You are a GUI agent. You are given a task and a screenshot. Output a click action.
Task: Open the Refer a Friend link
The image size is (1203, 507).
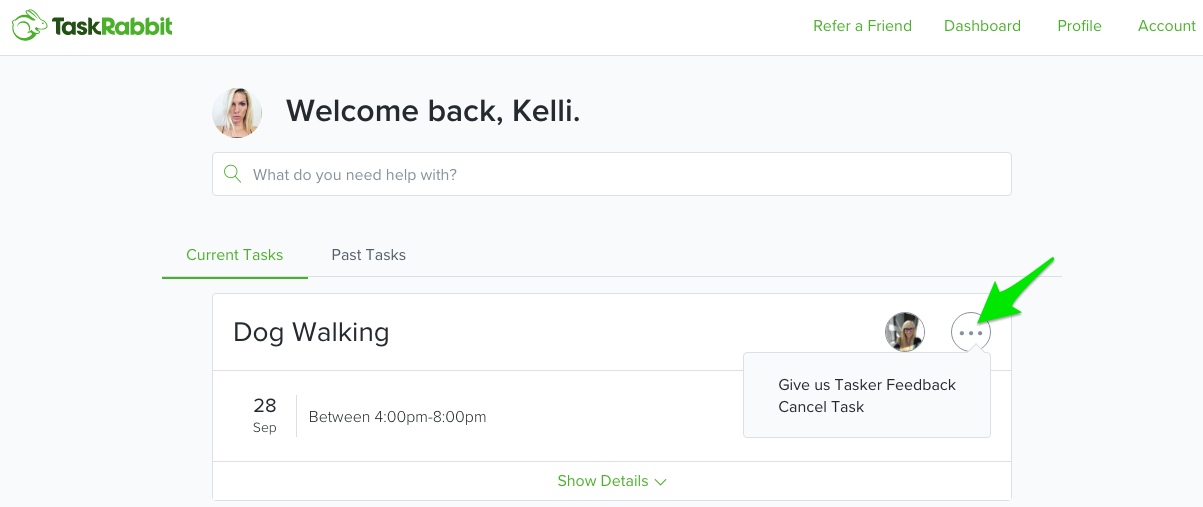tap(862, 26)
